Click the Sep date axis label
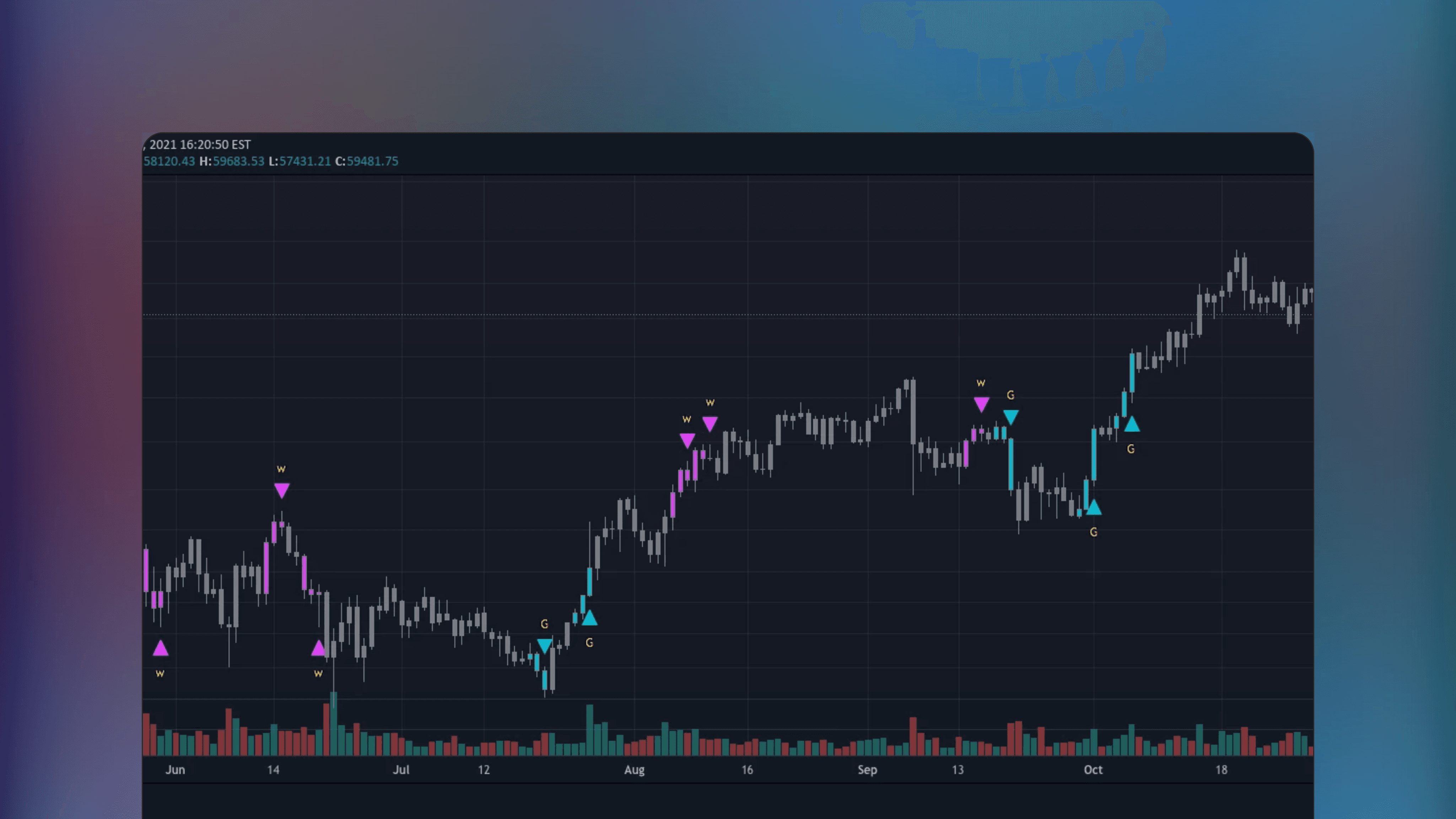 pos(867,770)
